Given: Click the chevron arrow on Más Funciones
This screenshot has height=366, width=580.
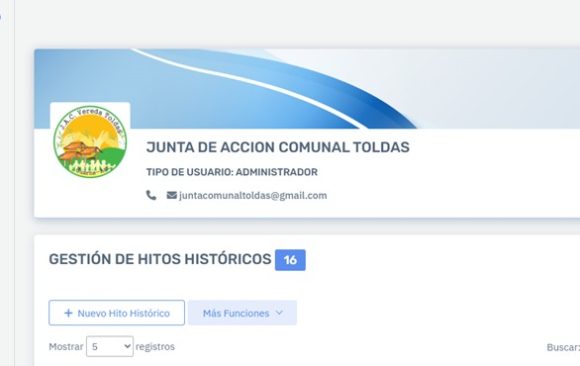Looking at the screenshot, I should click(x=280, y=313).
